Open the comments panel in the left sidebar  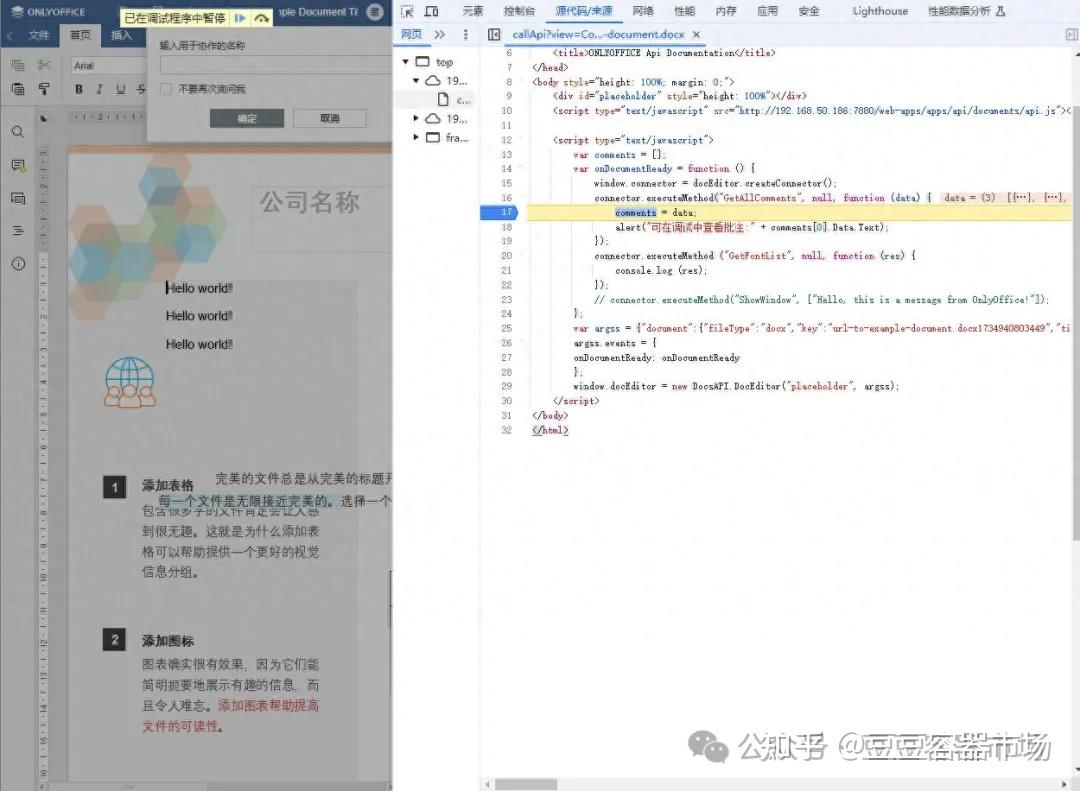(x=18, y=165)
